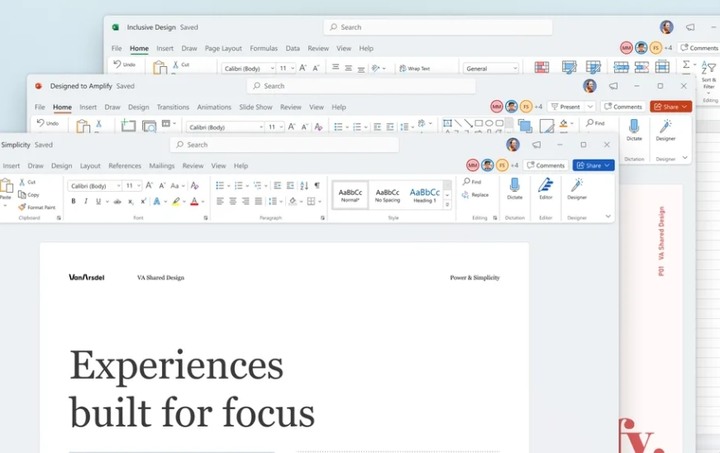Switch to Transitions tab in PowerPoint
Image resolution: width=720 pixels, height=453 pixels.
[x=173, y=107]
